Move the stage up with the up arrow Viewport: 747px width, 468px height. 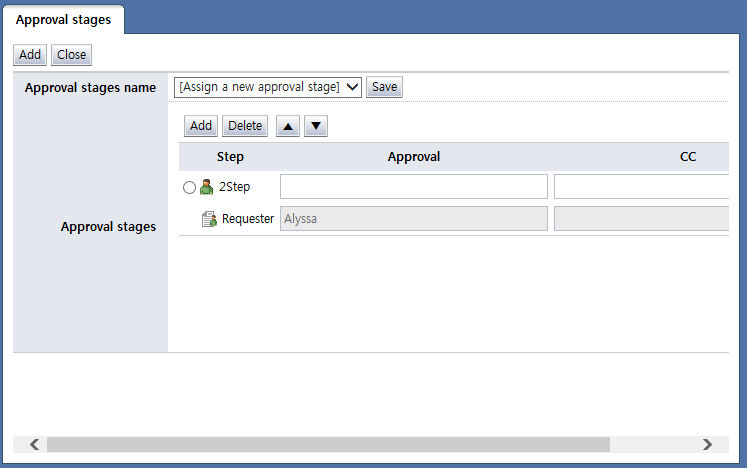pyautogui.click(x=288, y=126)
